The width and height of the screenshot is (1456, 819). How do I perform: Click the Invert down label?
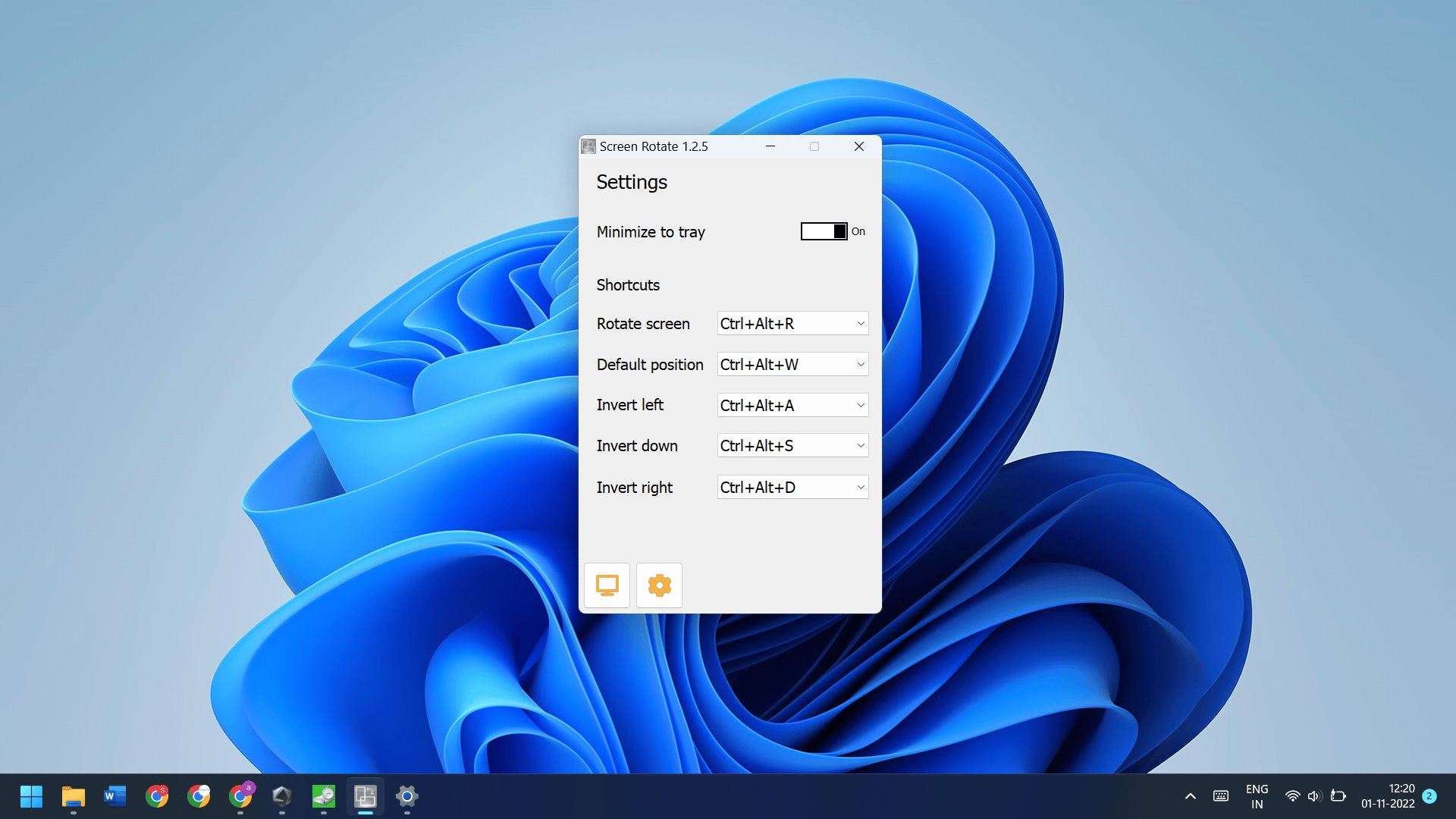(x=637, y=446)
